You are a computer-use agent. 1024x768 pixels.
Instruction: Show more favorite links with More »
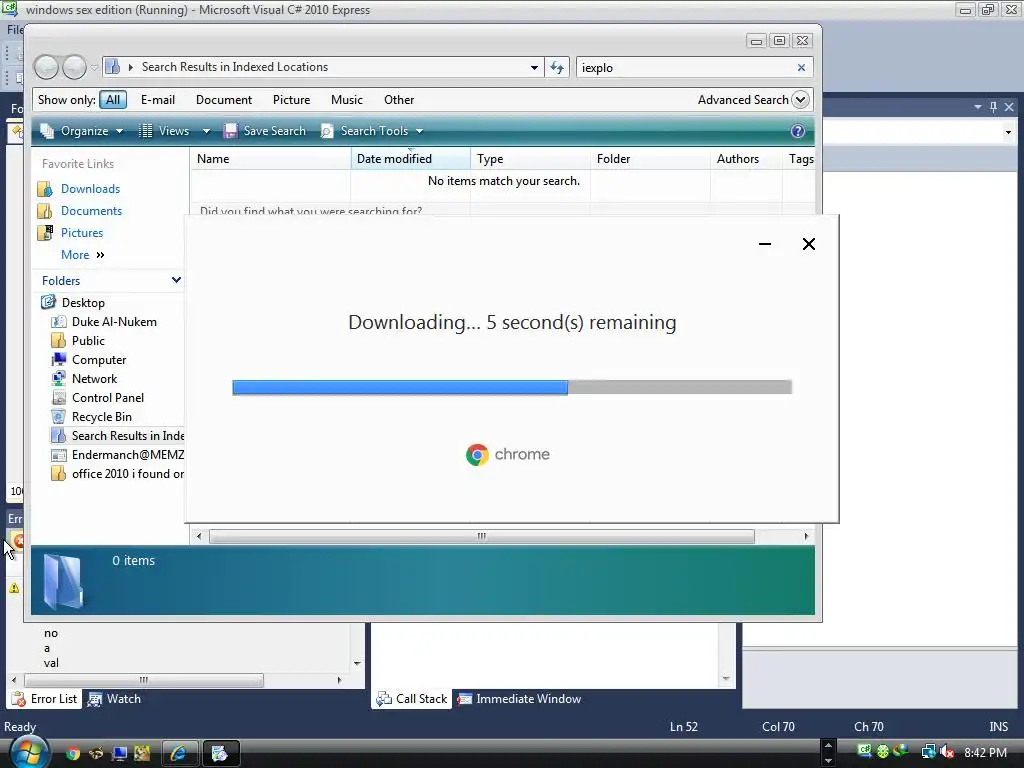(82, 255)
